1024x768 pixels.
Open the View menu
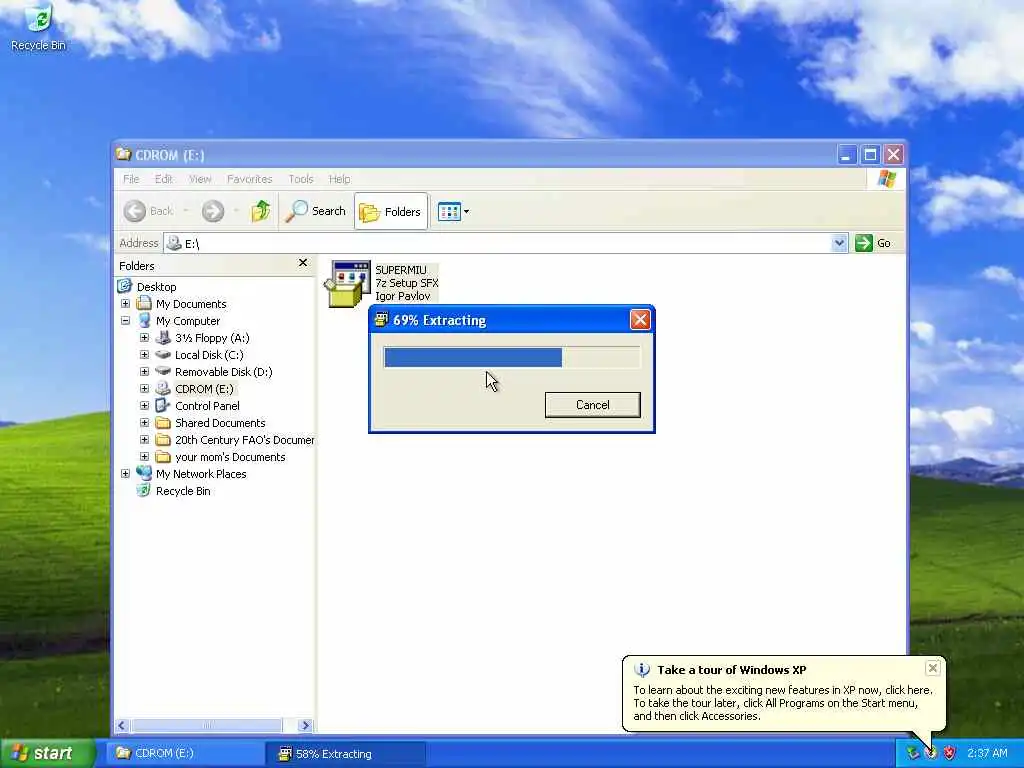click(200, 179)
